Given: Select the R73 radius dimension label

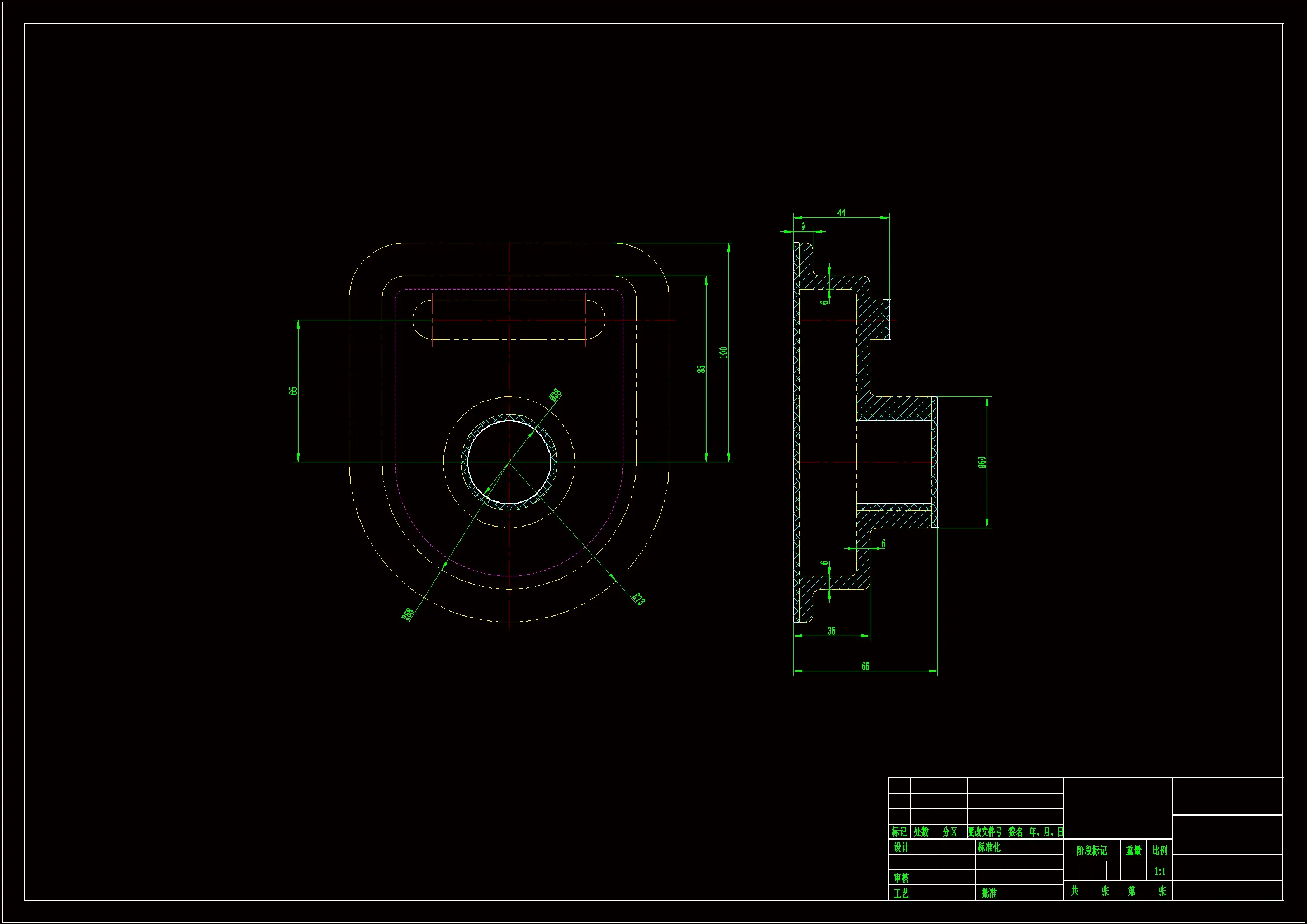Looking at the screenshot, I should [x=639, y=599].
